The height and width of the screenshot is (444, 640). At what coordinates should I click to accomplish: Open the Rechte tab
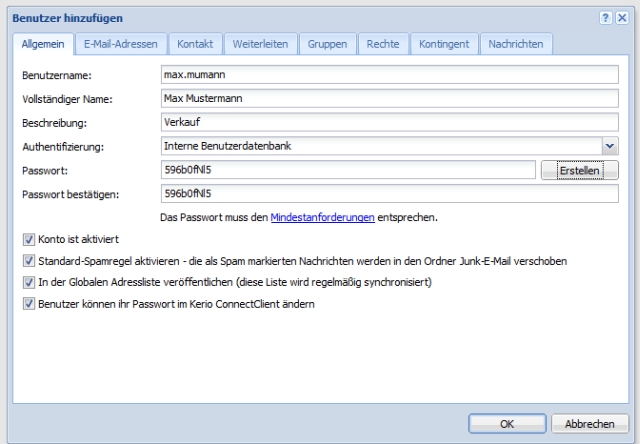click(x=383, y=44)
